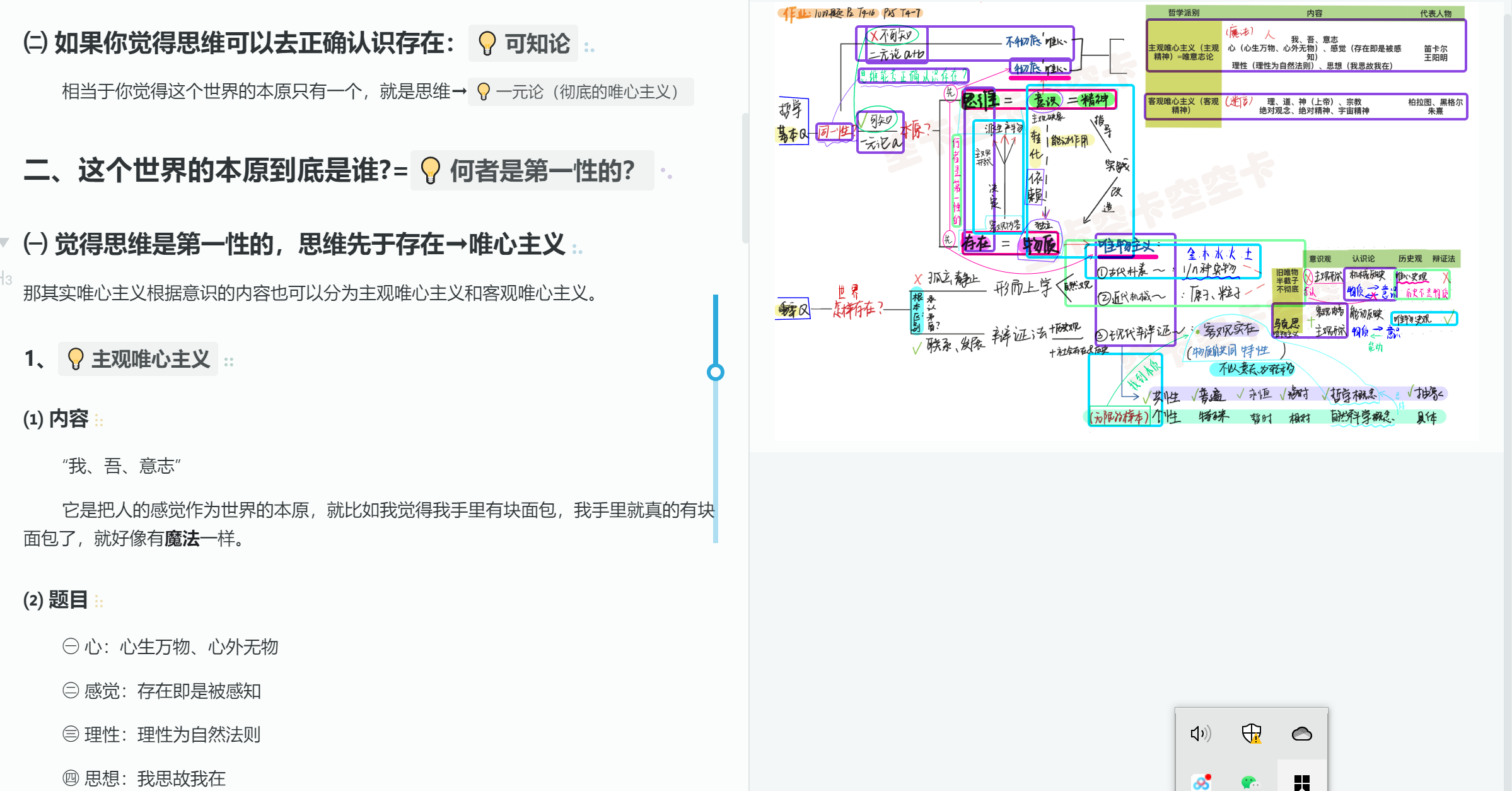Open Windows Security via the shield warning icon
1512x791 pixels.
(1252, 734)
